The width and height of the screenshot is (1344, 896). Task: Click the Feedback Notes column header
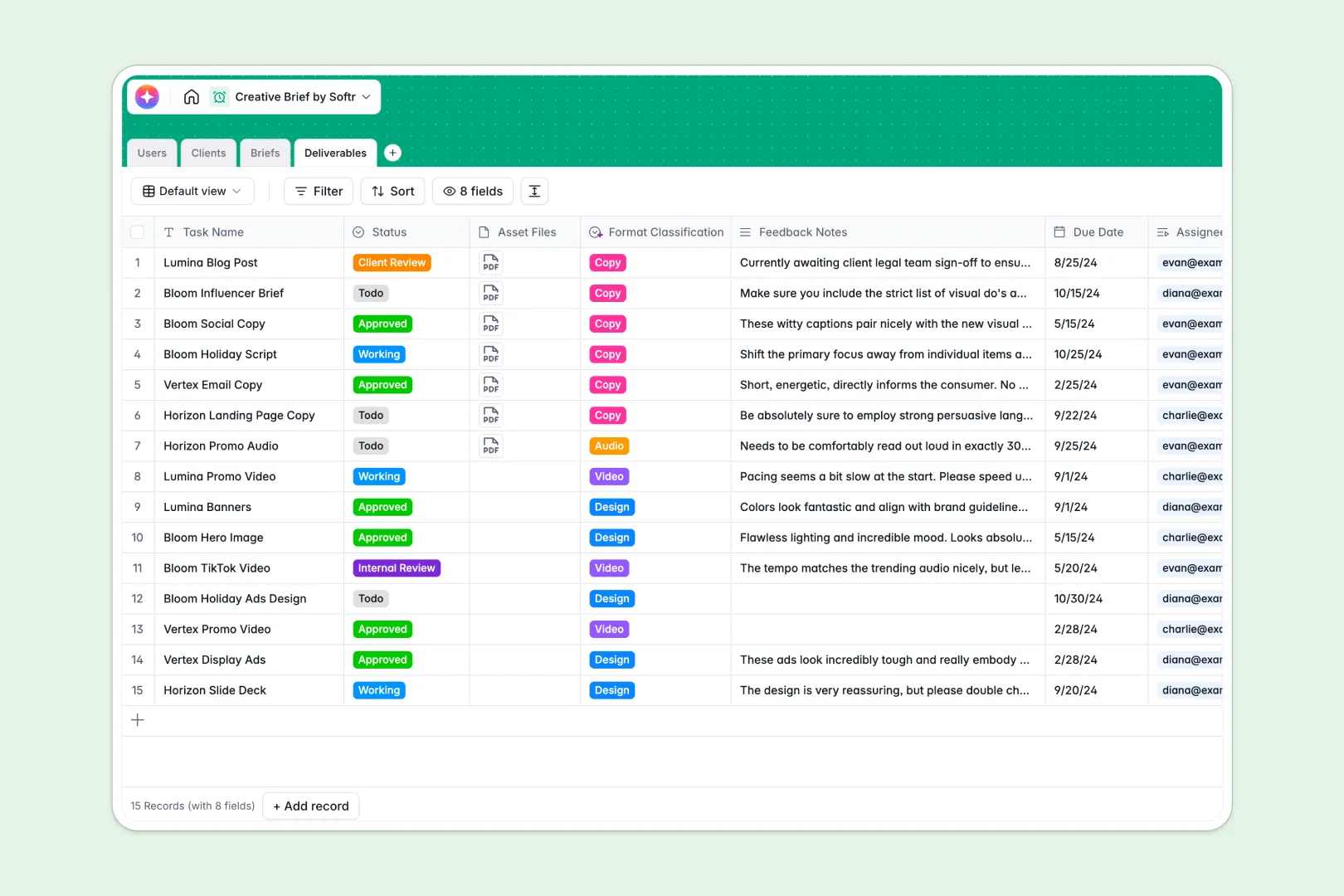point(888,232)
